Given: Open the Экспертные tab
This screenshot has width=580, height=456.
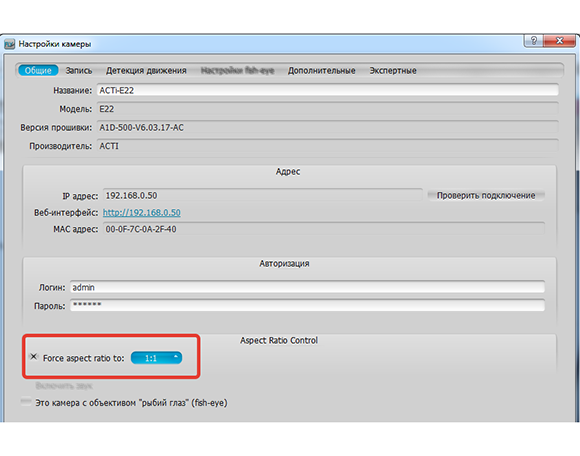Looking at the screenshot, I should (393, 71).
